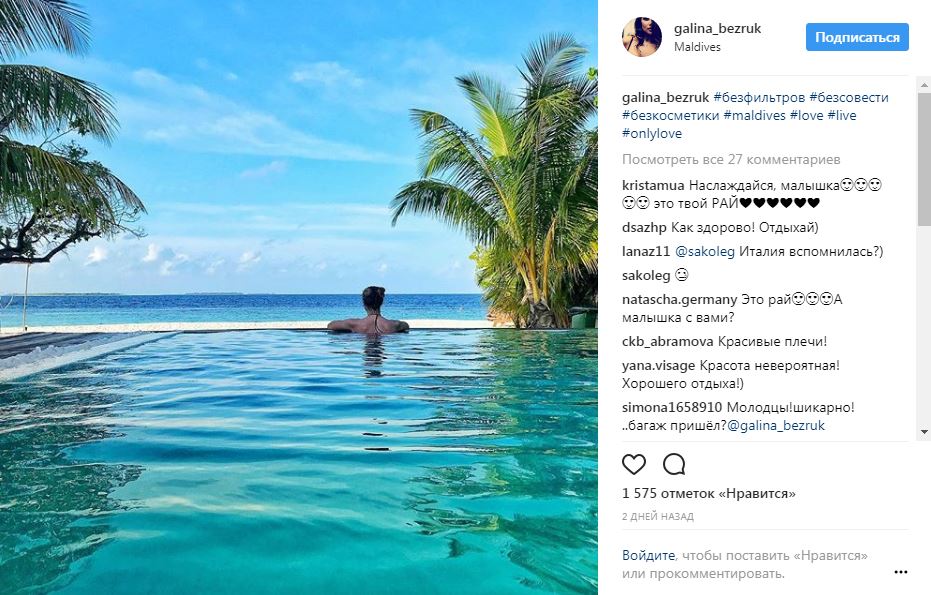Expand all comments via Посмотреть все 27 комментариев
This screenshot has width=931, height=595.
(x=731, y=160)
